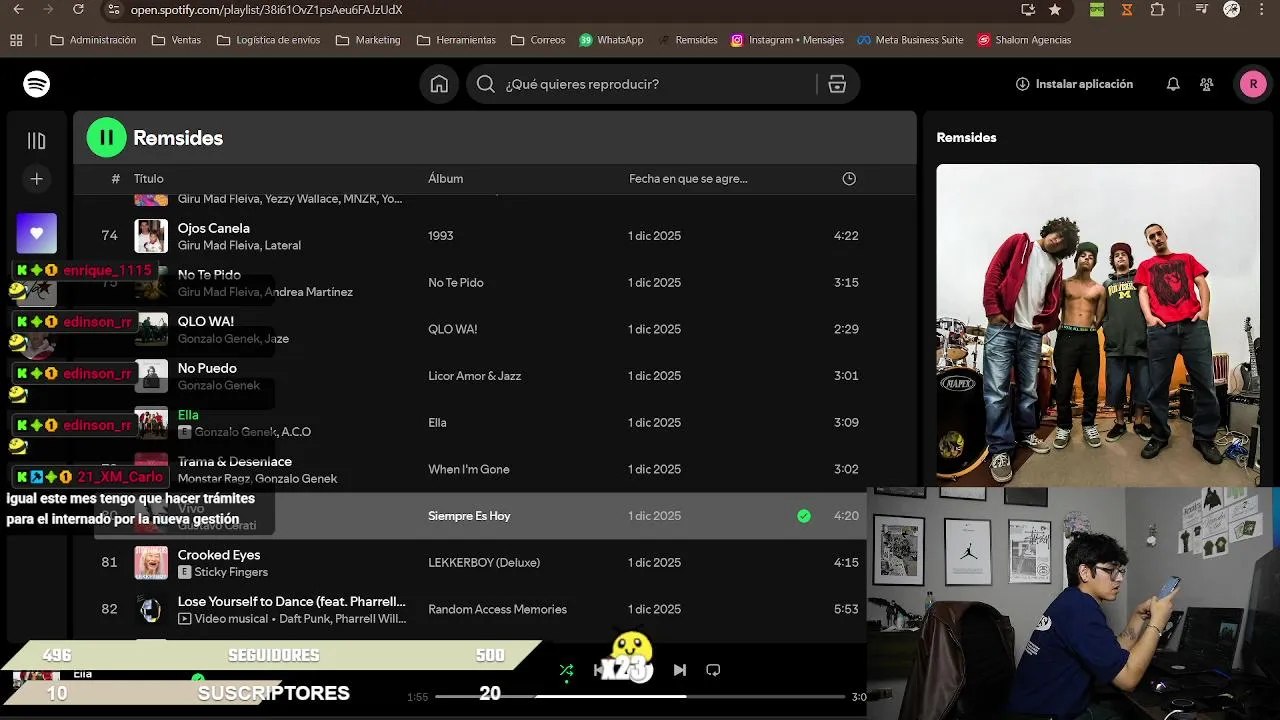Open the Logística de envíos bookmark folder
Image resolution: width=1280 pixels, height=720 pixels.
[268, 40]
